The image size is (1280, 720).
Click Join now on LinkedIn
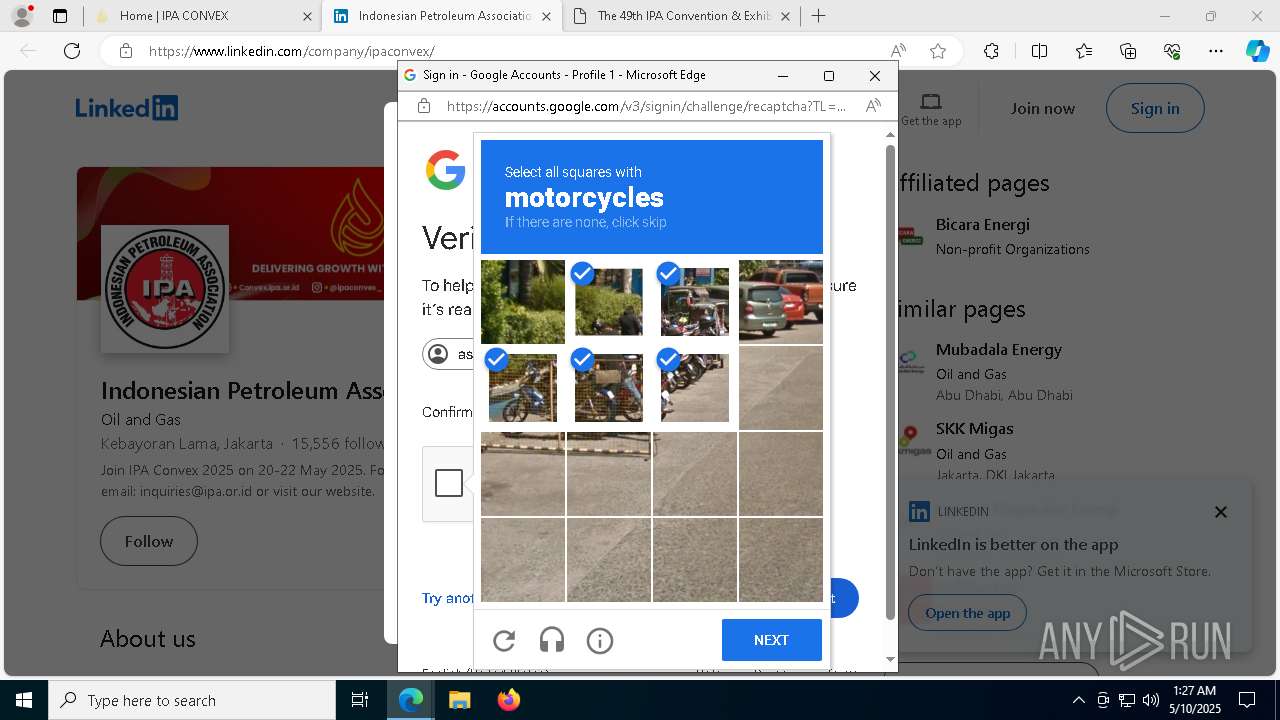[x=1042, y=108]
